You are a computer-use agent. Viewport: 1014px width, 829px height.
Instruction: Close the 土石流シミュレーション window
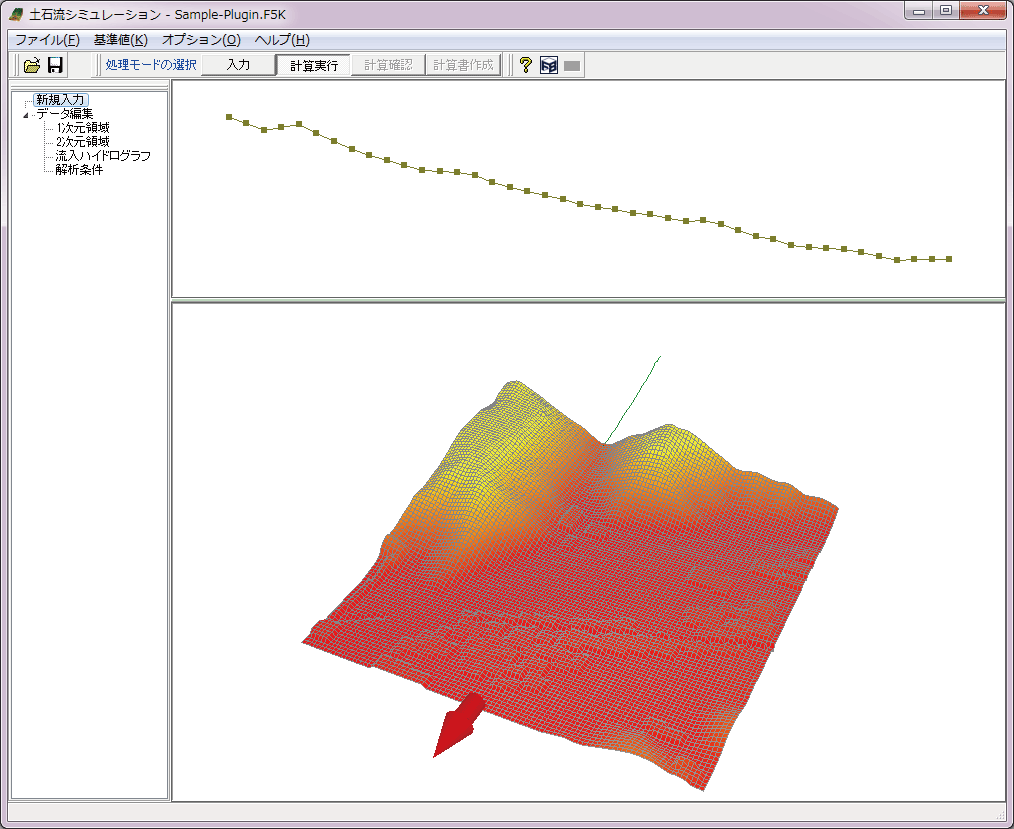983,11
